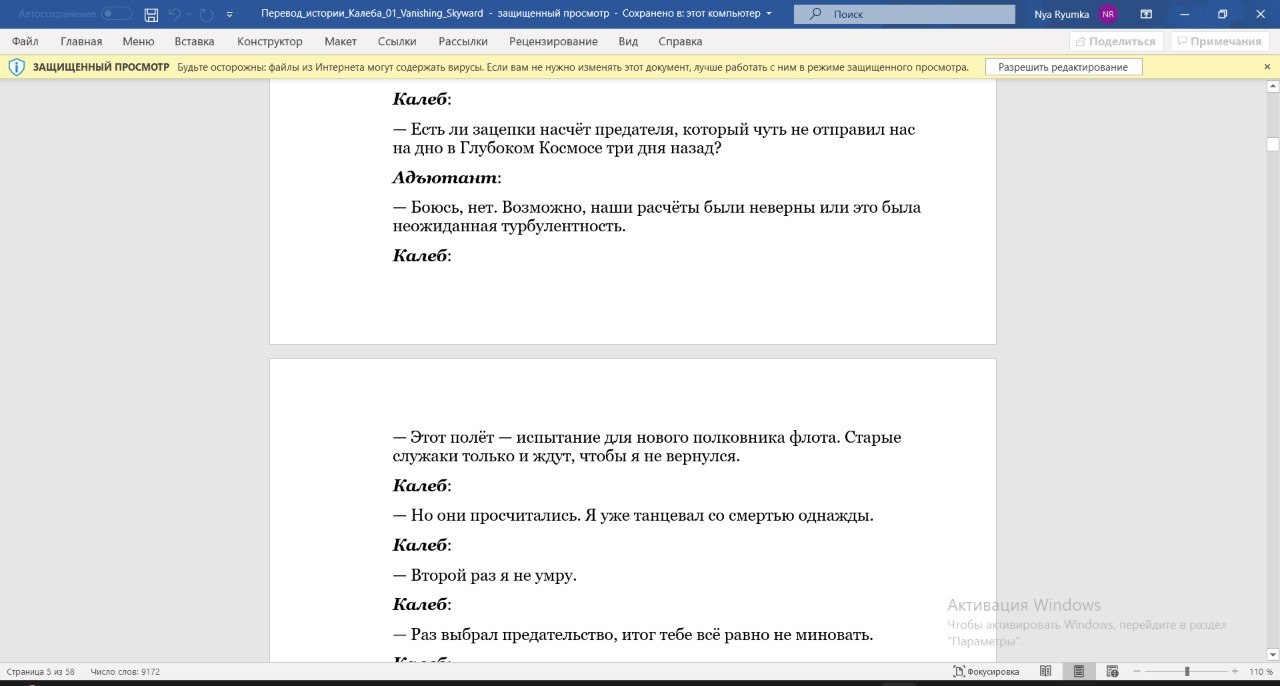Select the Макет tab
The height and width of the screenshot is (686, 1280).
tap(341, 41)
